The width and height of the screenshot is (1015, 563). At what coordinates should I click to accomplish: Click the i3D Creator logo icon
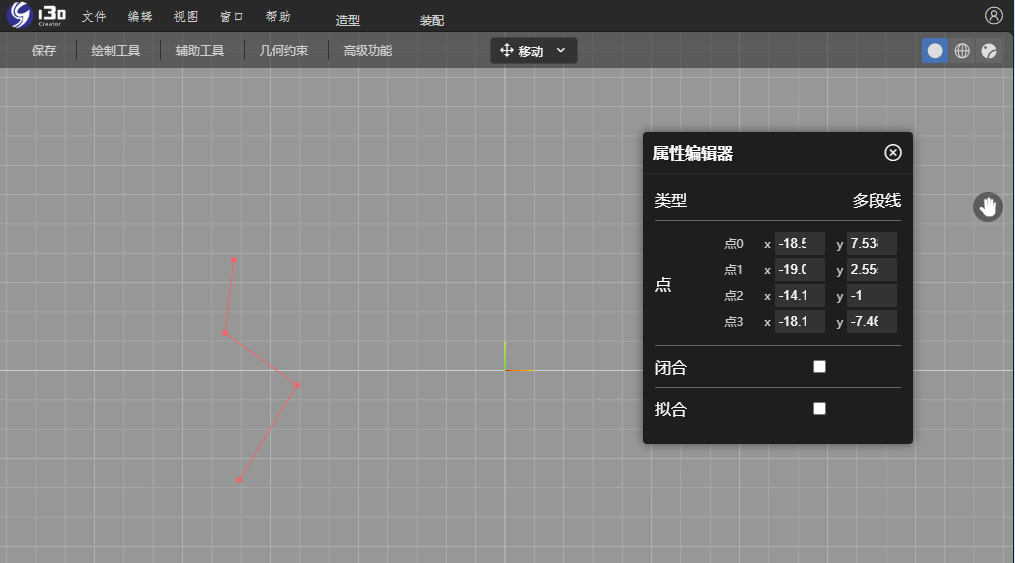pyautogui.click(x=22, y=16)
